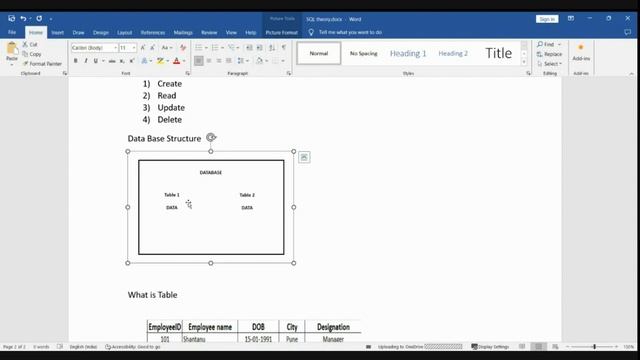Open the Font dialog launcher
The image size is (640, 360).
pos(188,73)
